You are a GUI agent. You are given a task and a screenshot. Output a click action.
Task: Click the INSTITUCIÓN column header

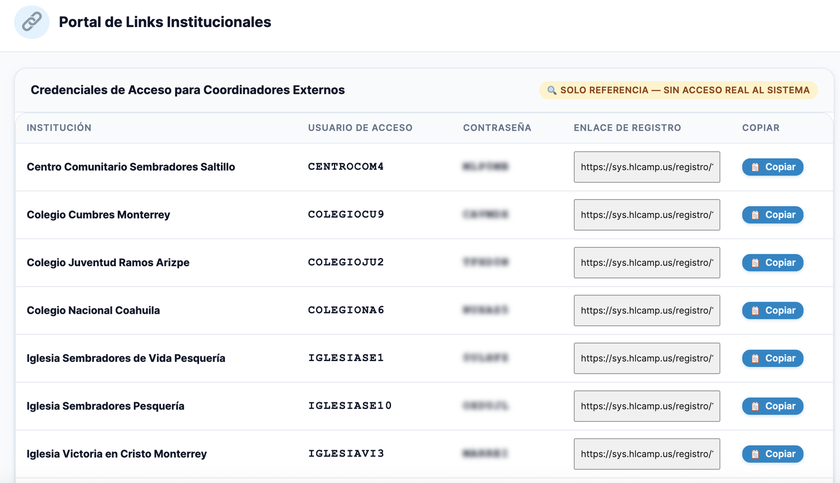tap(59, 128)
